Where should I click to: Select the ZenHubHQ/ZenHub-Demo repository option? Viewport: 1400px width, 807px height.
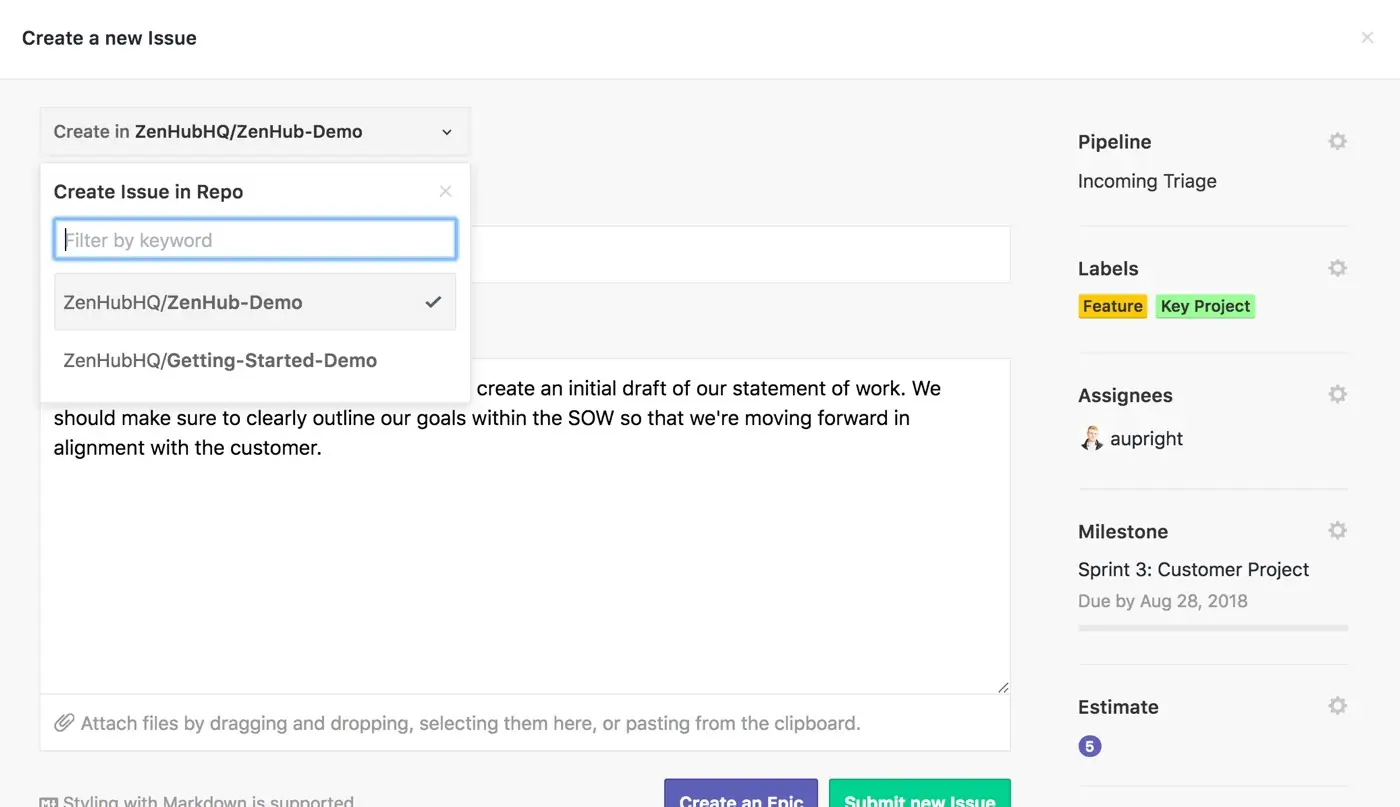point(255,302)
